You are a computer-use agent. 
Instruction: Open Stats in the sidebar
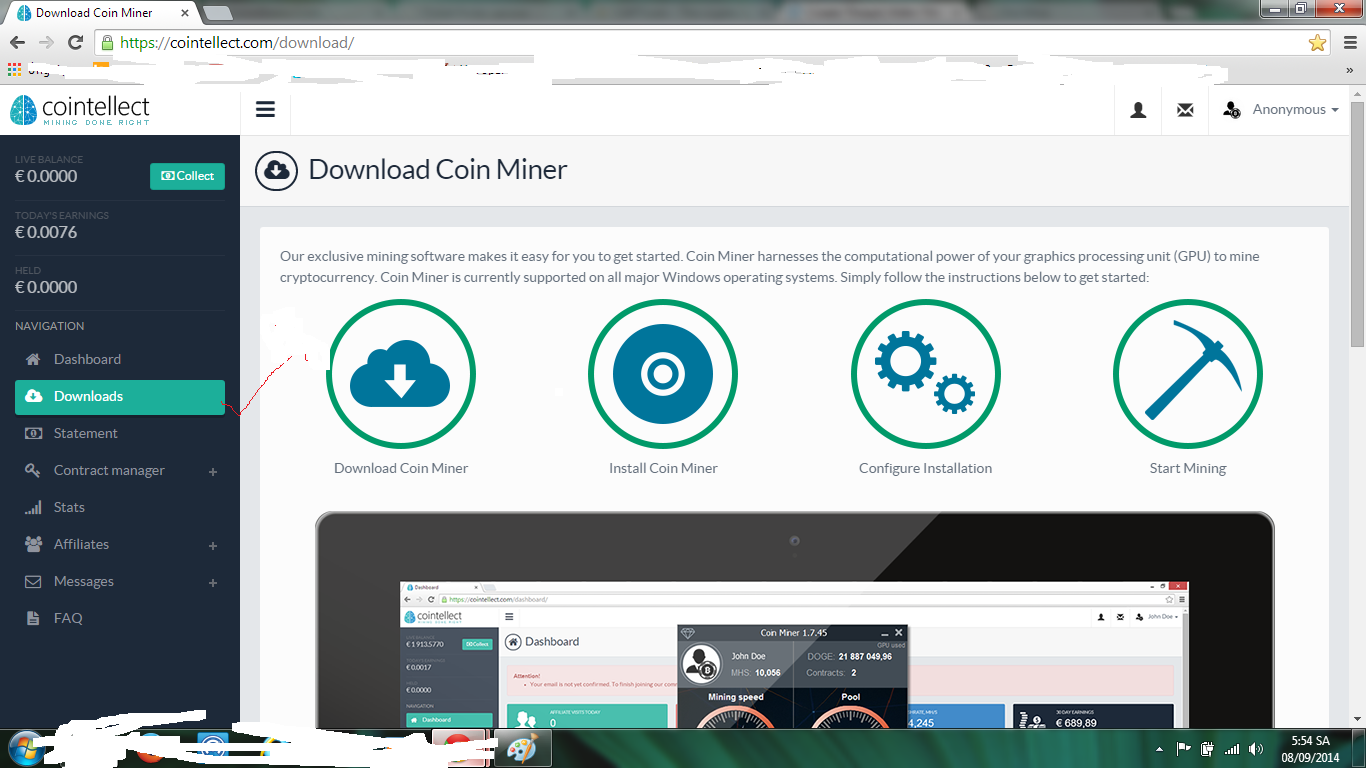click(120, 507)
